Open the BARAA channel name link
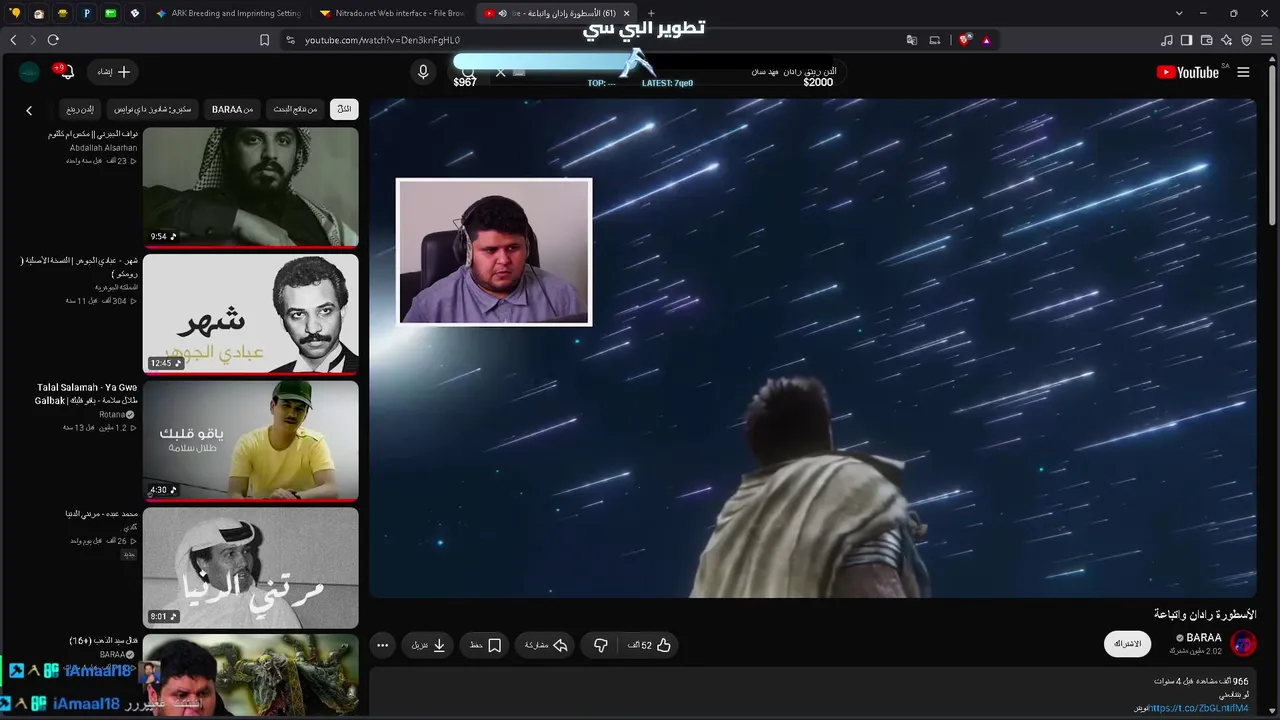Viewport: 1280px width, 720px height. (x=1204, y=638)
